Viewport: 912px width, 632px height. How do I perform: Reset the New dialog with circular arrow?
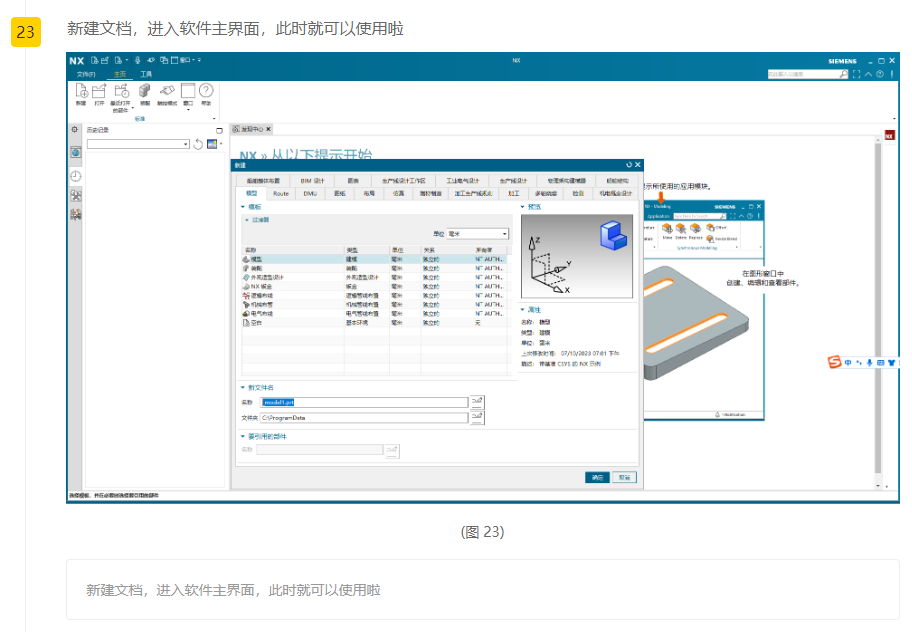click(629, 165)
